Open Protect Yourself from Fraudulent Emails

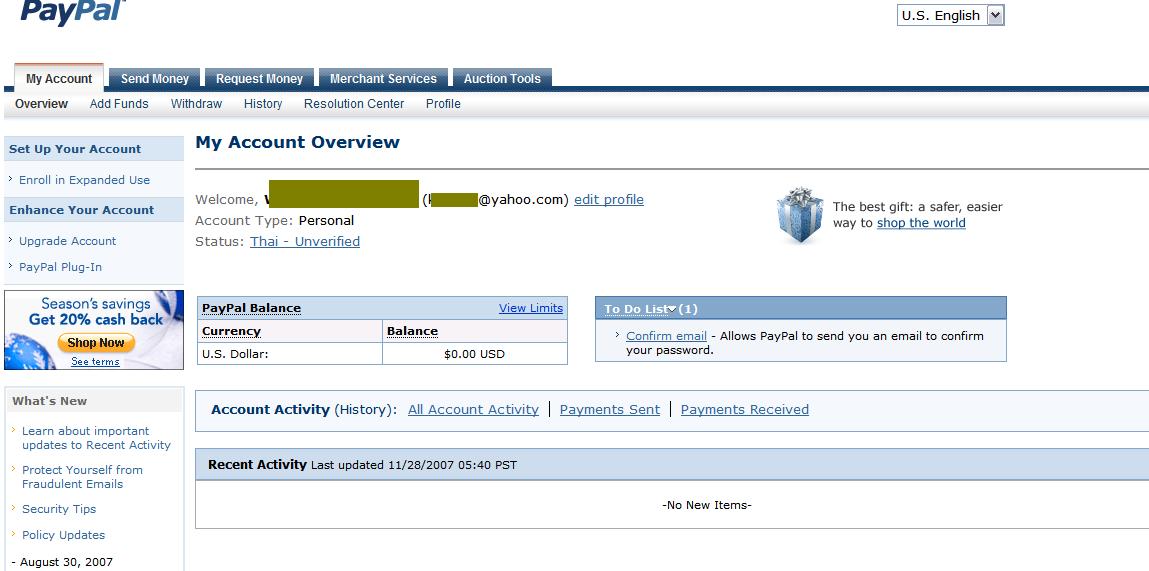82,476
